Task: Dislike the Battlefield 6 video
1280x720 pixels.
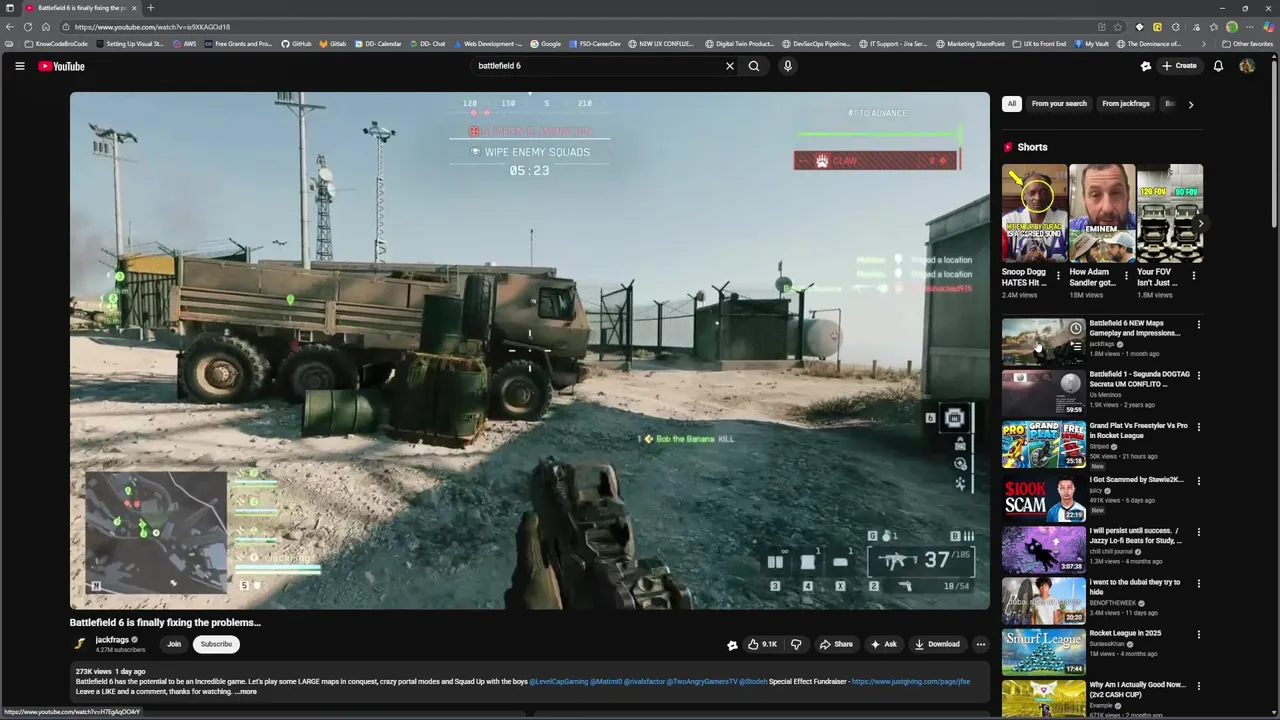Action: tap(796, 644)
